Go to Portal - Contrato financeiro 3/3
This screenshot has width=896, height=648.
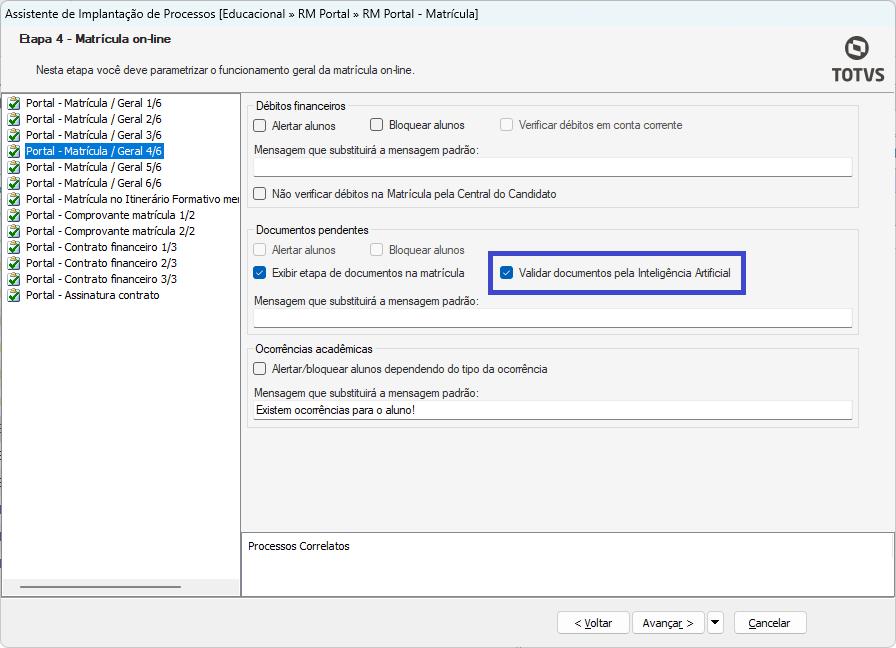tap(101, 279)
